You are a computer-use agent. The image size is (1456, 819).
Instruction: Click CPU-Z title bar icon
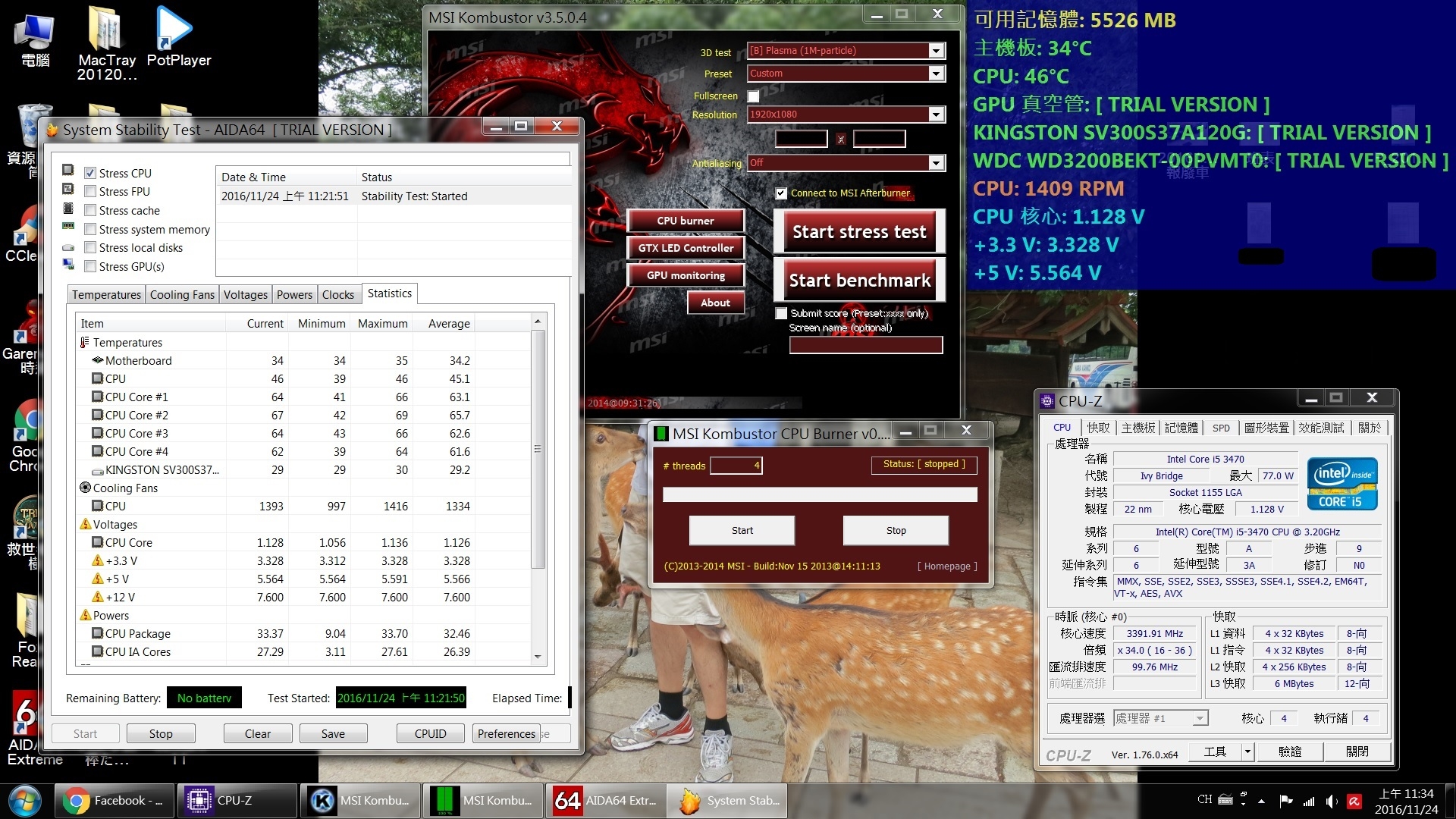click(x=1047, y=400)
